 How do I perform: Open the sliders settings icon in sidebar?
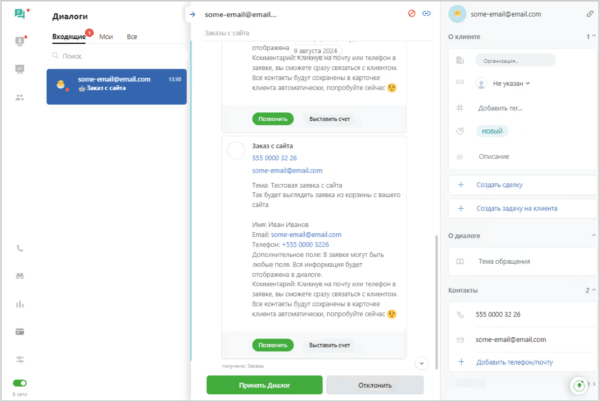[20, 360]
